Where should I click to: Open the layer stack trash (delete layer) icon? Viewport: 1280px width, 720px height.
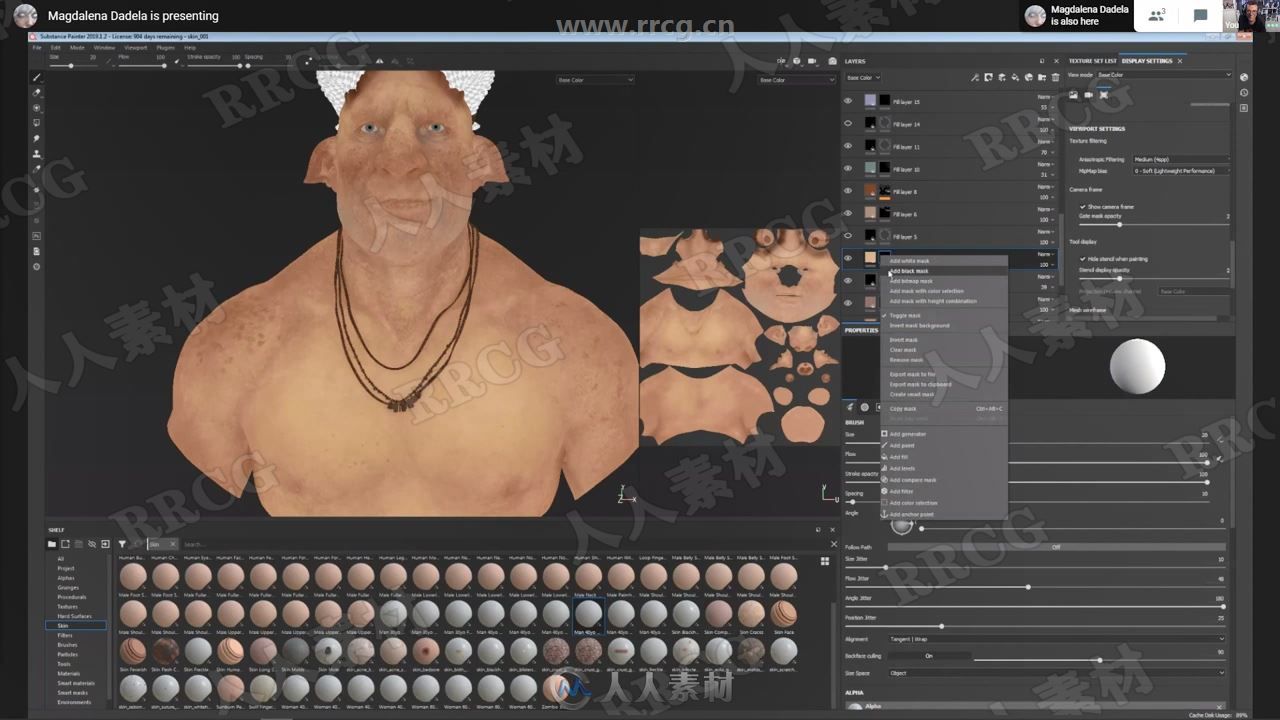tap(1056, 77)
